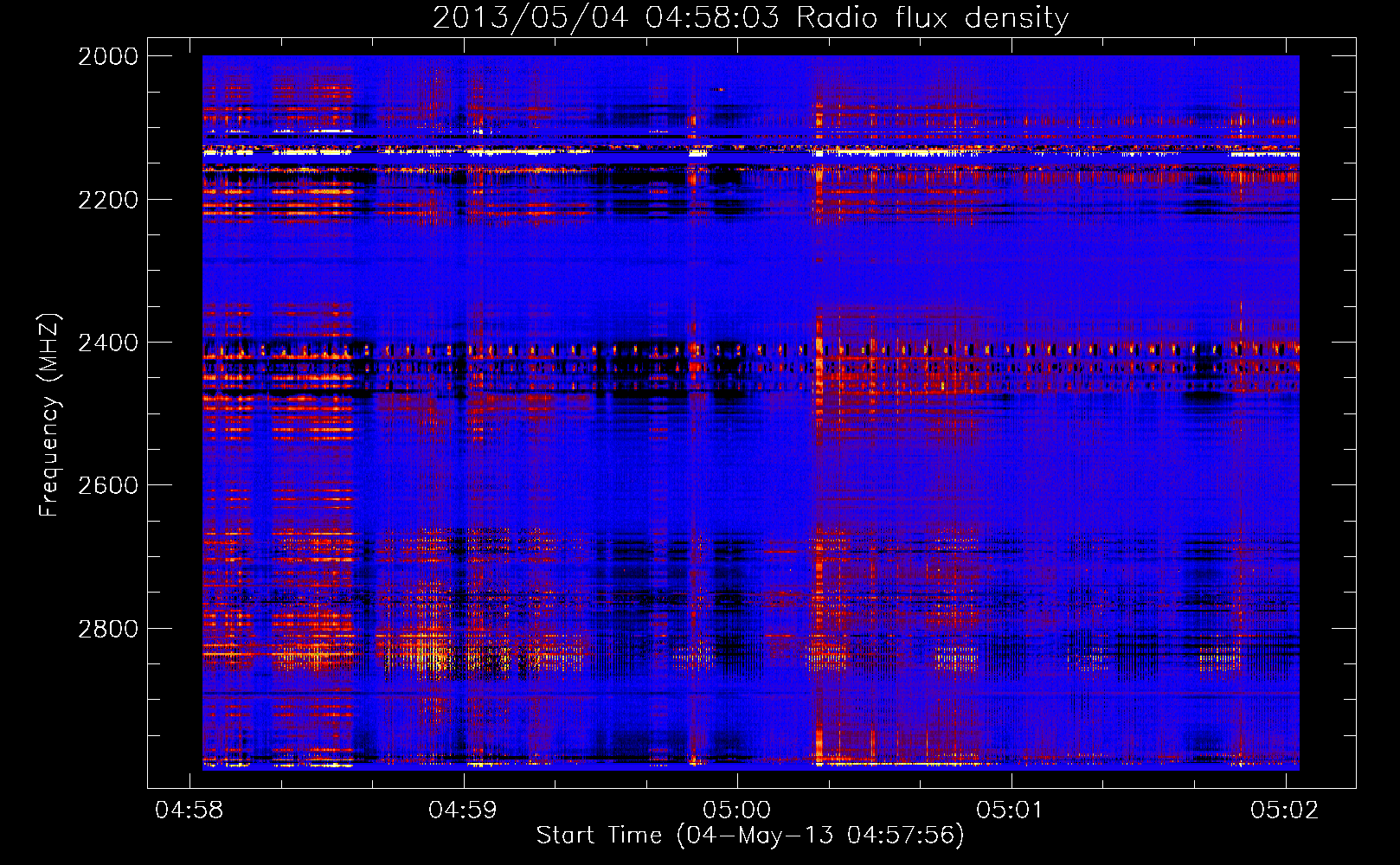Select the 2000 frequency tick label
This screenshot has width=1400, height=865.
[x=108, y=56]
